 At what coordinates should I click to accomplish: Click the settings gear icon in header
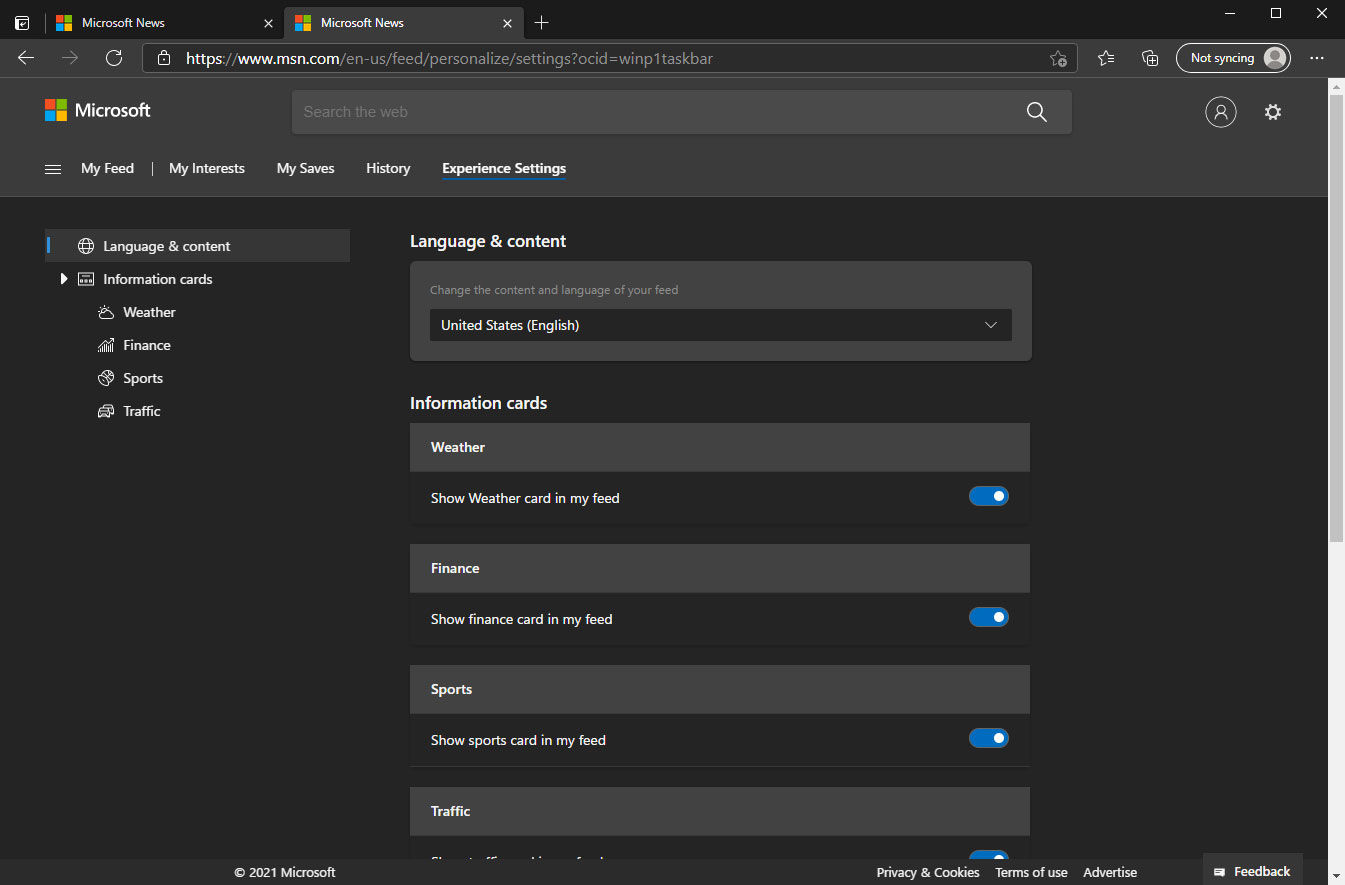coord(1272,112)
